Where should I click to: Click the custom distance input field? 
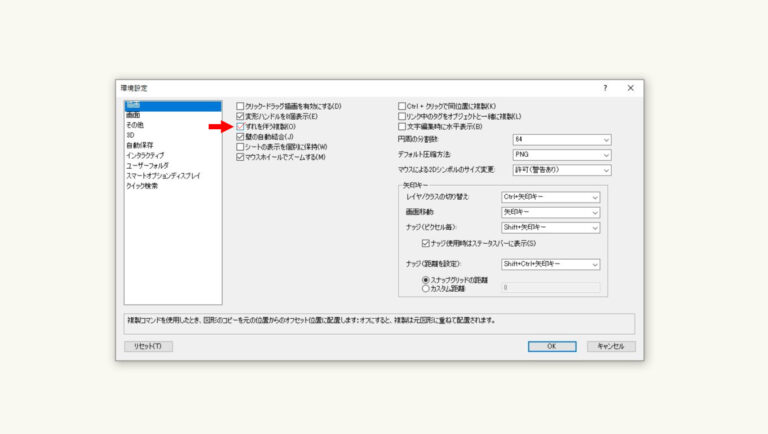click(x=550, y=288)
